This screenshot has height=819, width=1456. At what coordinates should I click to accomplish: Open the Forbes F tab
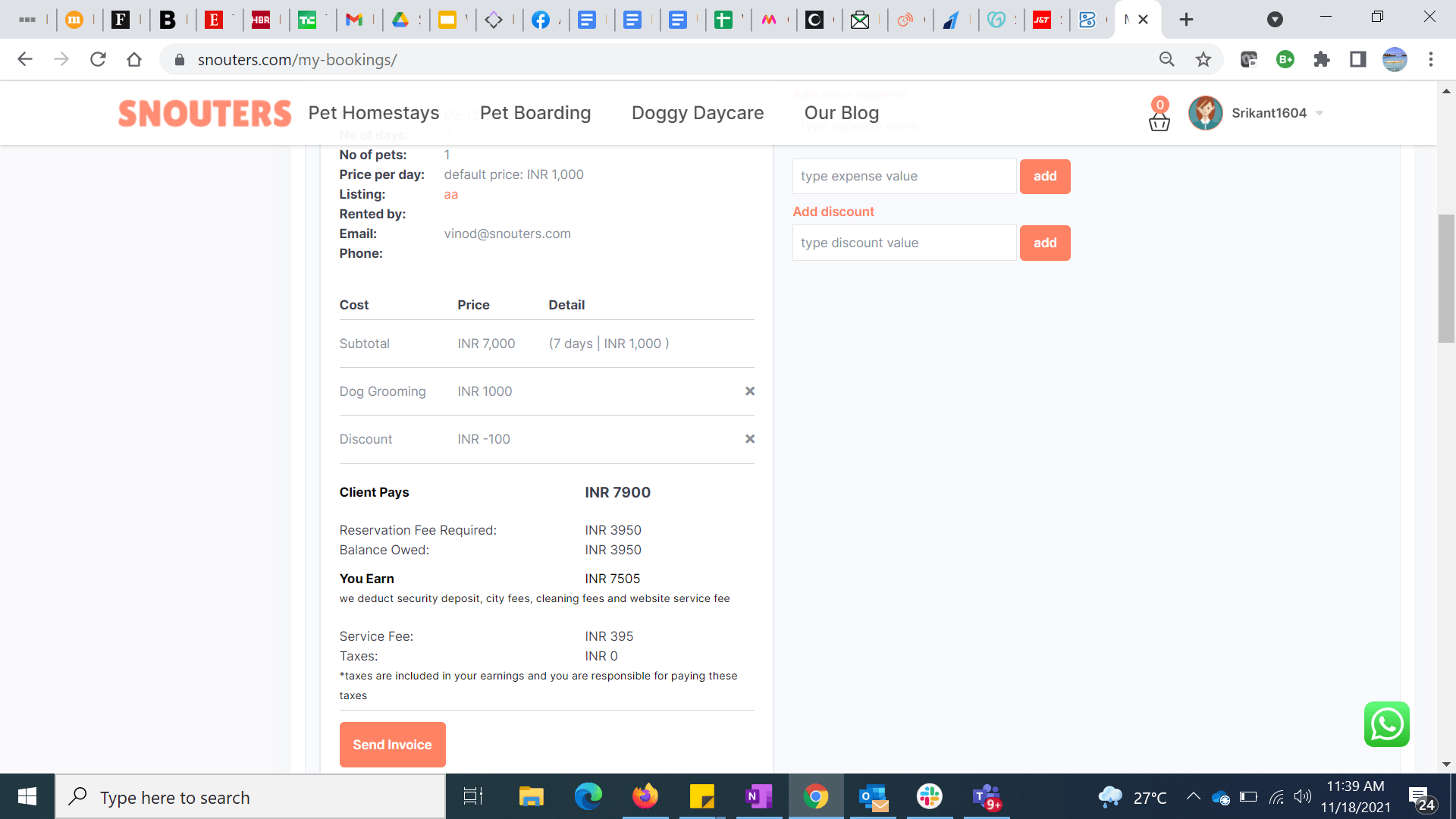tap(121, 20)
